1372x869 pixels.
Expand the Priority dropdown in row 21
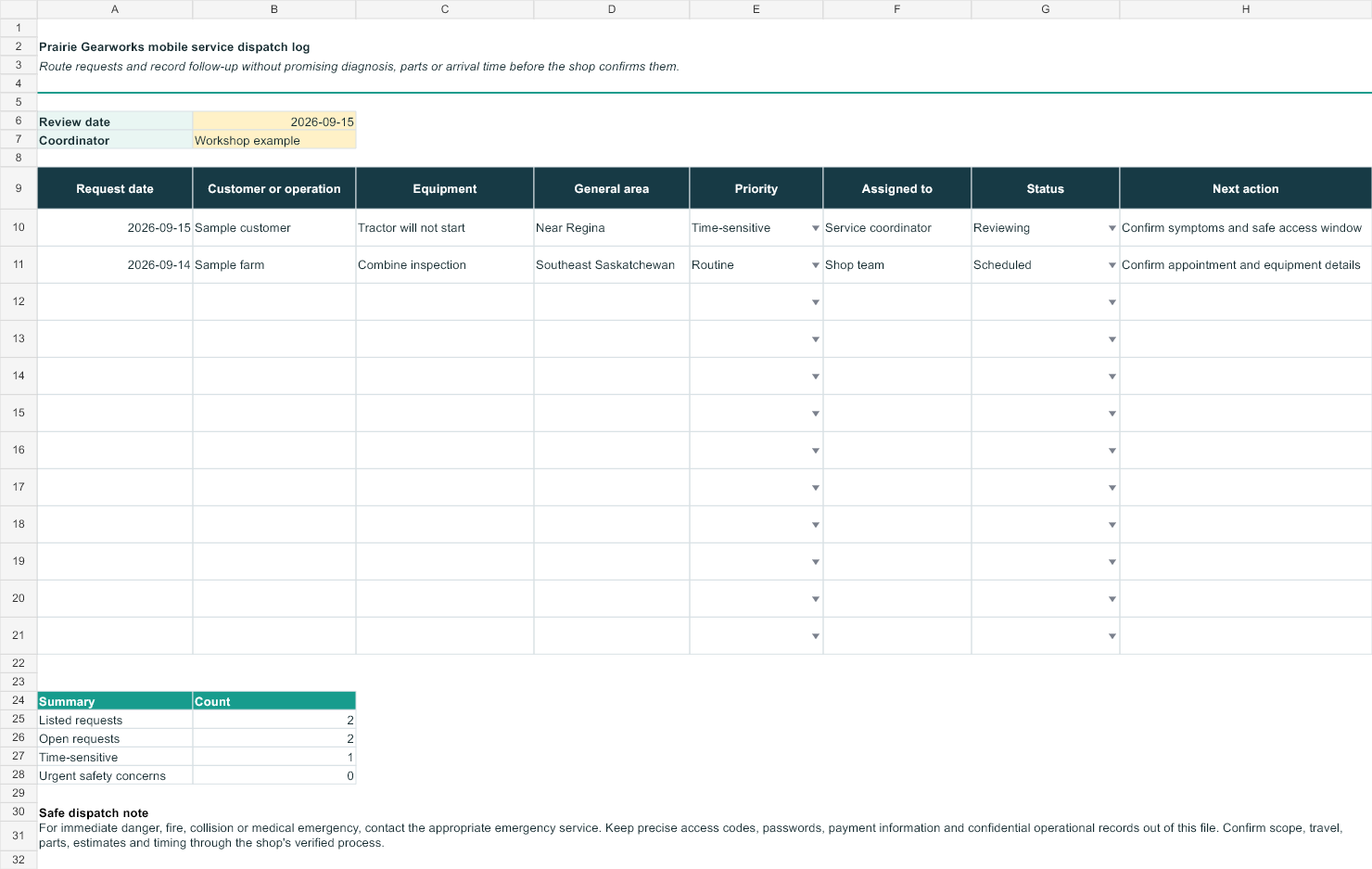(815, 636)
